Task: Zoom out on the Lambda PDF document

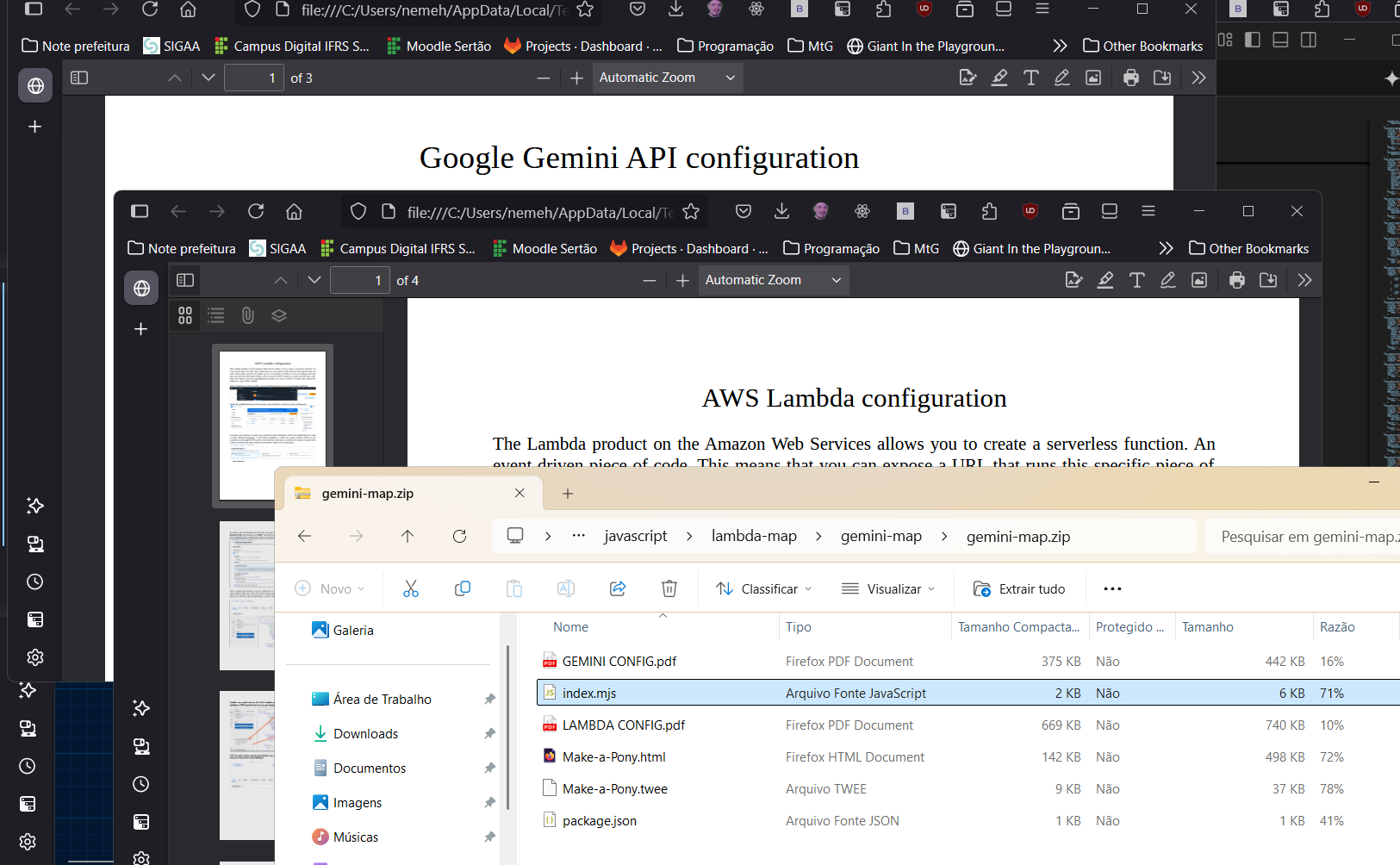Action: pyautogui.click(x=650, y=281)
